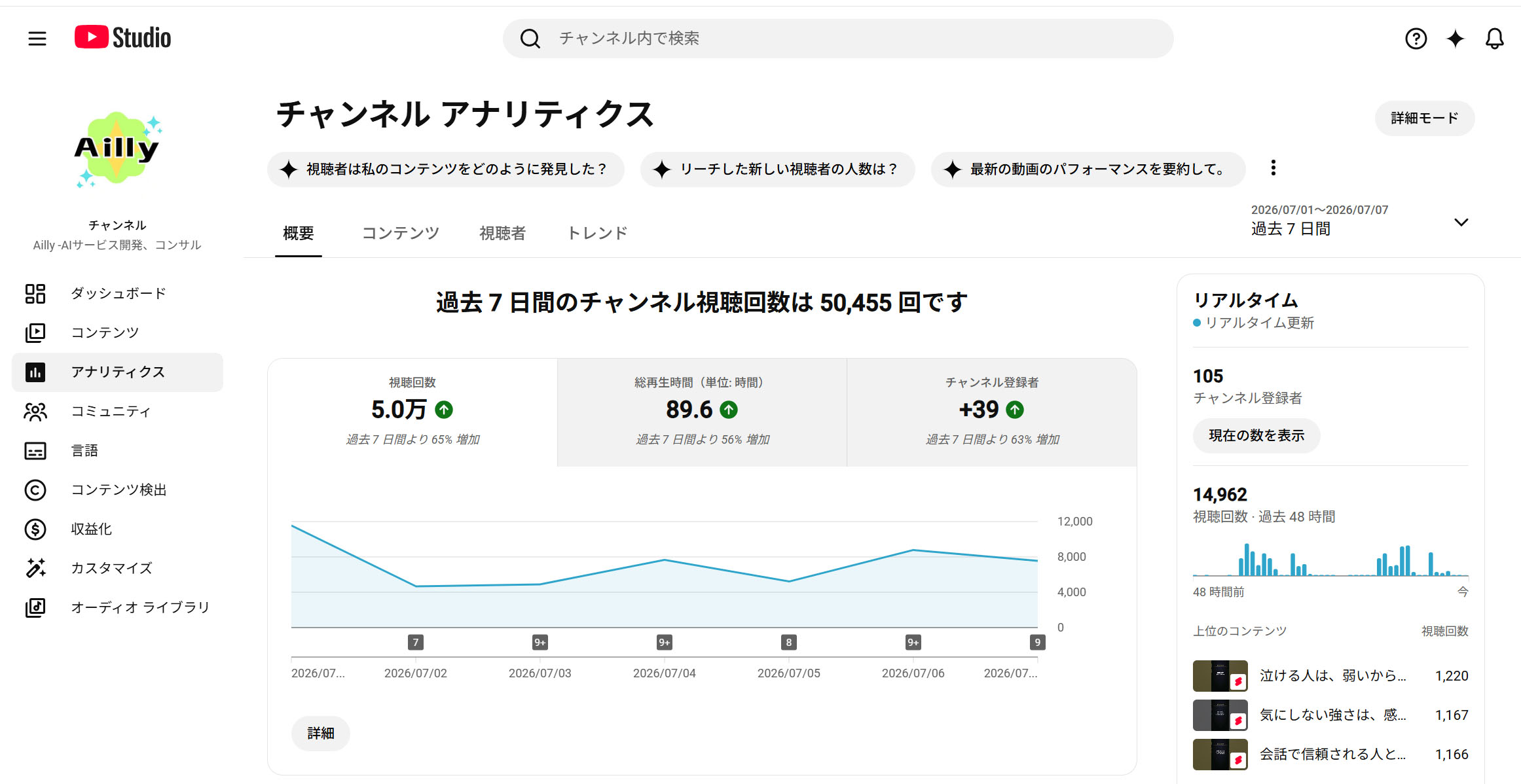This screenshot has width=1521, height=784.
Task: Select the チャンネル登録者 metric card
Action: [992, 412]
